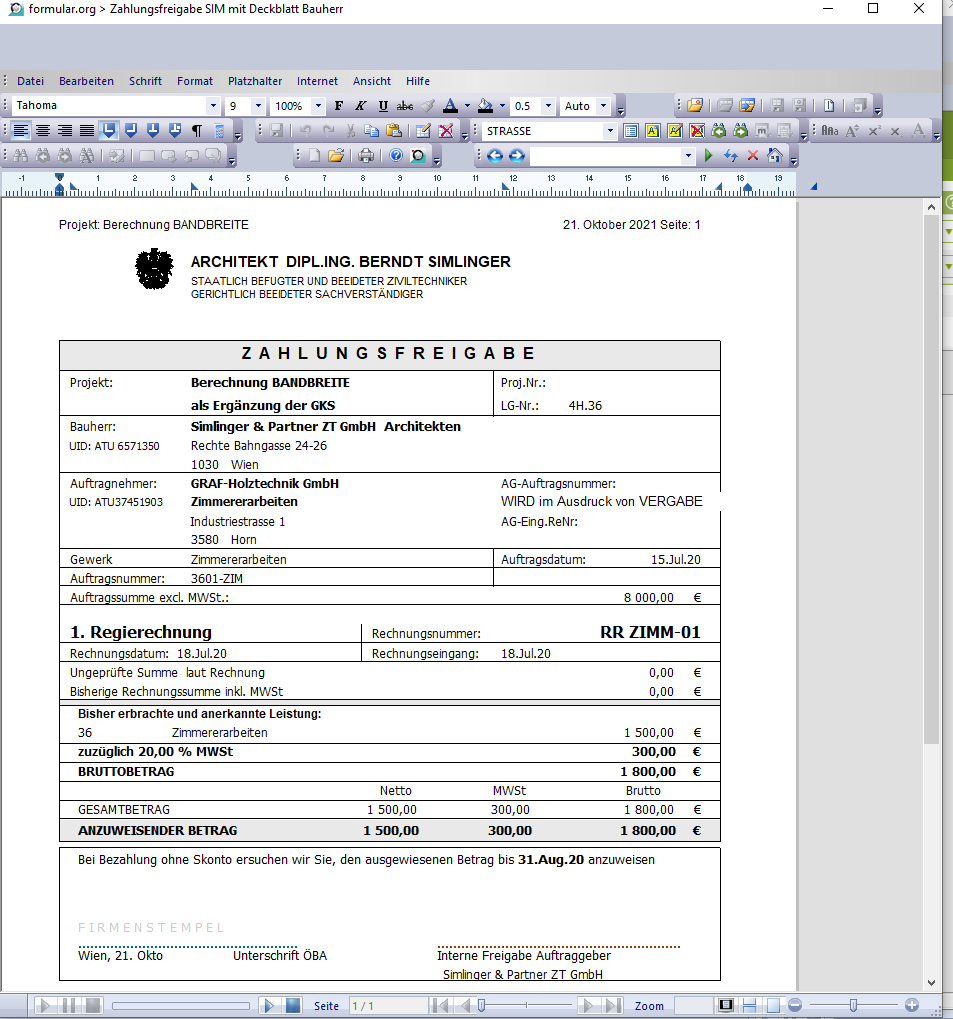Click the zoom out minus button in status bar
The image size is (953, 1019).
[794, 1005]
